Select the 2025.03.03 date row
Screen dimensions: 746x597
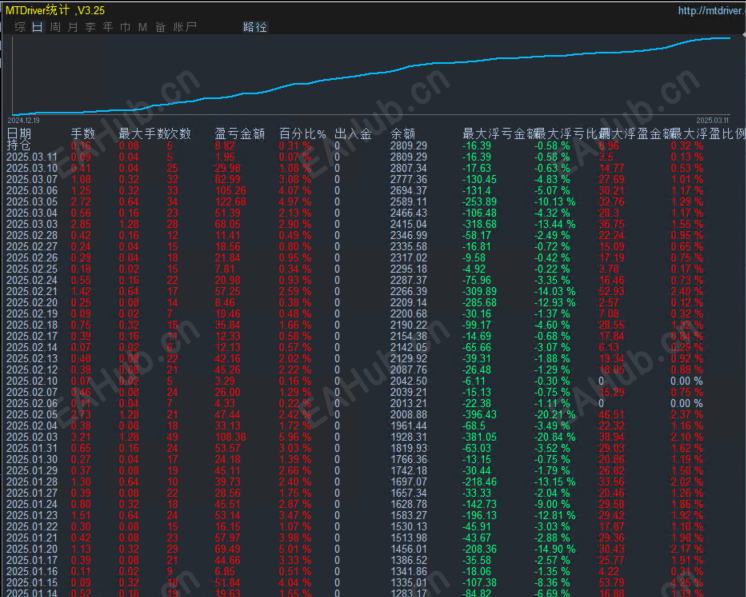pos(32,224)
